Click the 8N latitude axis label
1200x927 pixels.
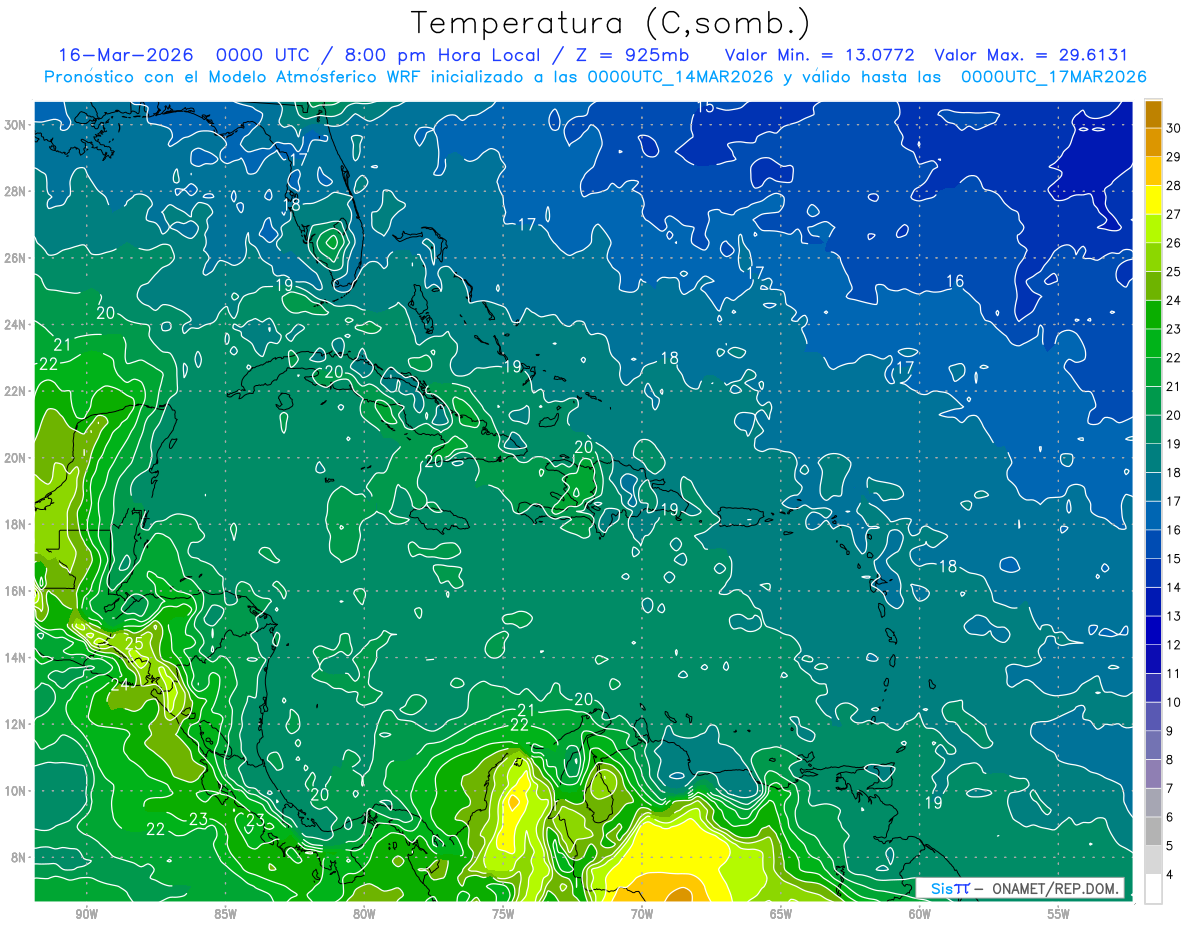tap(18, 857)
